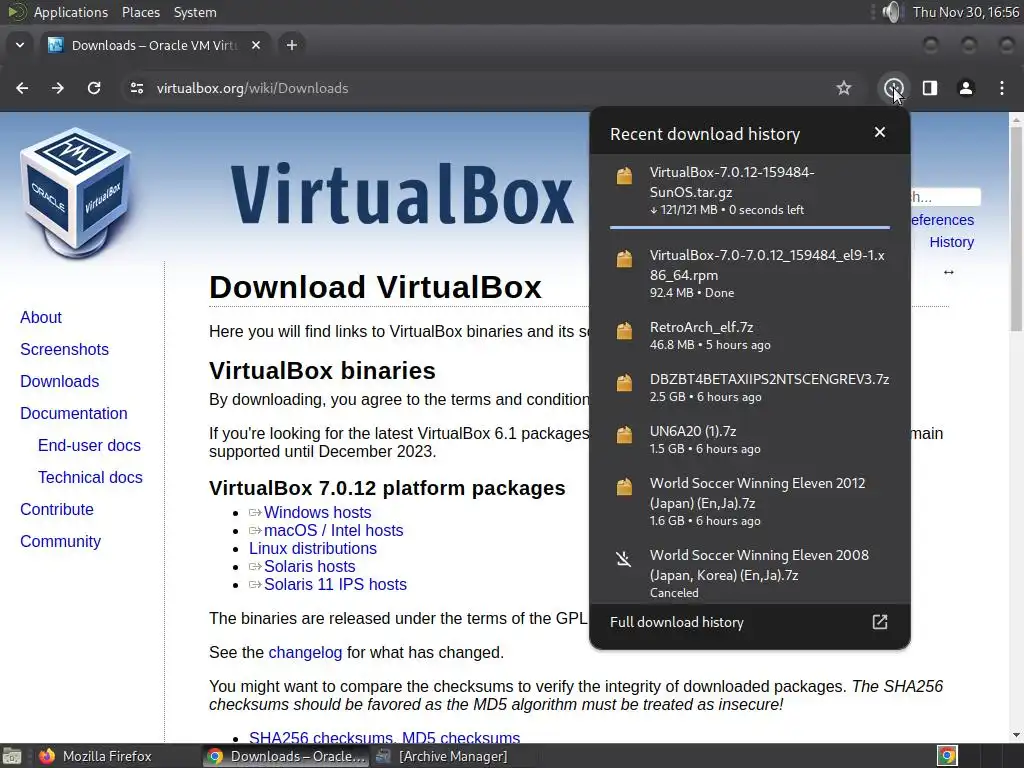Open VirtualBox SunOS.tar.gz file icon
Screen dimensions: 1024x768
624,176
